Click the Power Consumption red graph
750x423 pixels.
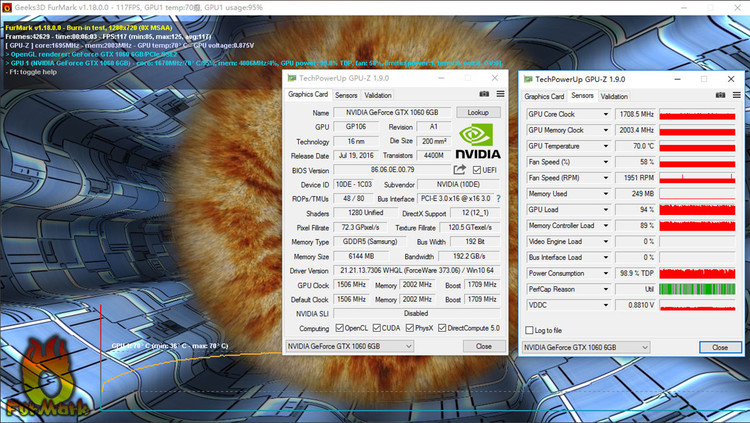(697, 273)
